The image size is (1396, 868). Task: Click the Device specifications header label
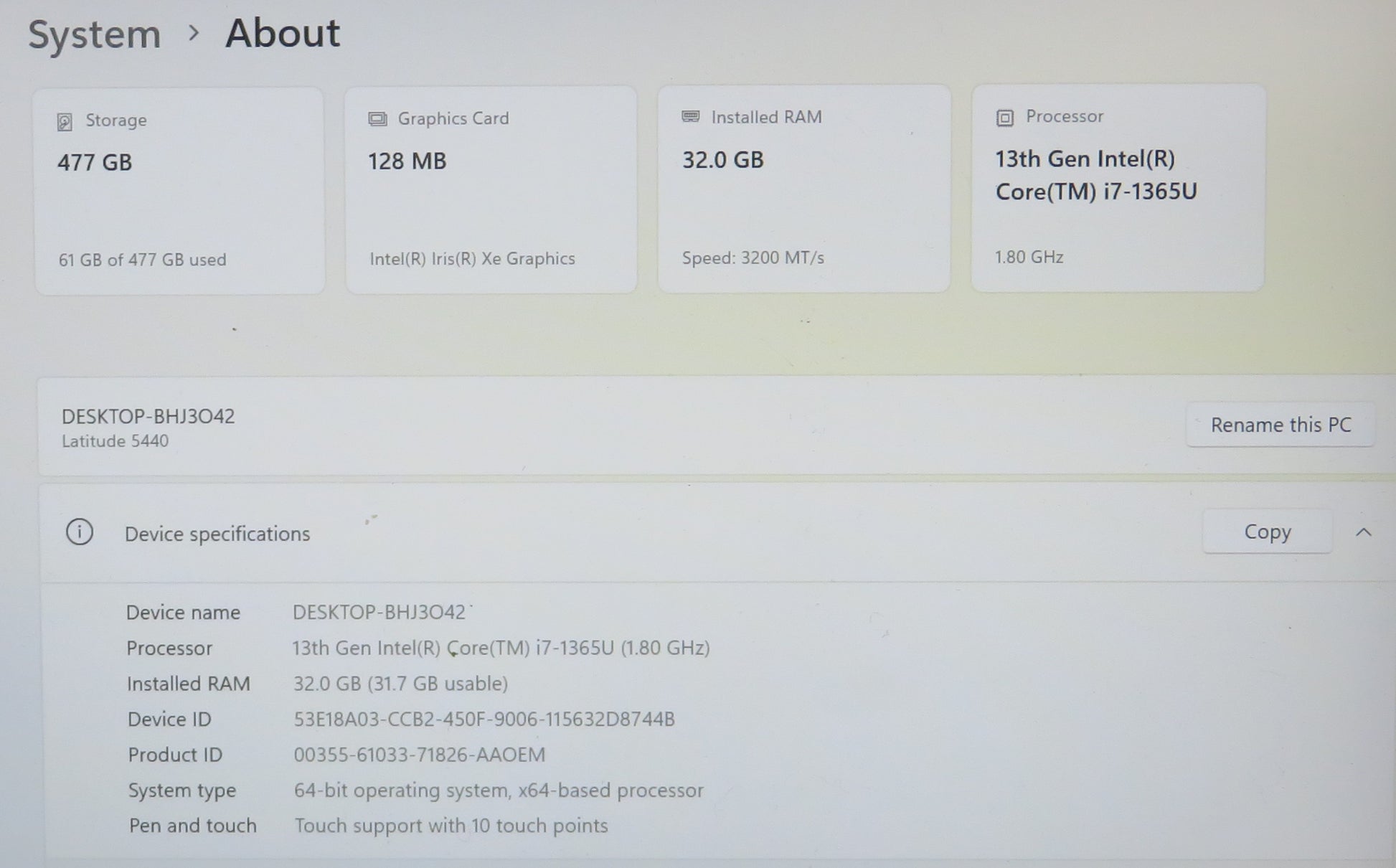pos(217,534)
